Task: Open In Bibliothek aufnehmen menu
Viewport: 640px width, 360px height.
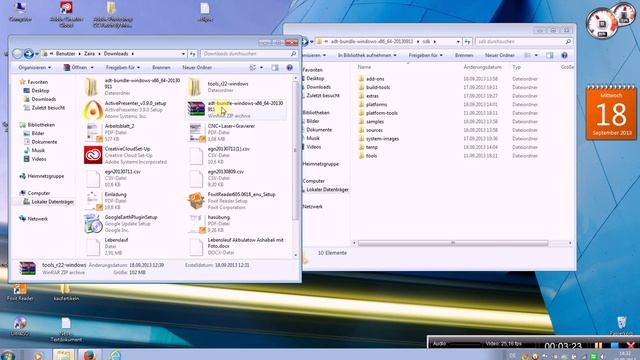Action: (367, 55)
